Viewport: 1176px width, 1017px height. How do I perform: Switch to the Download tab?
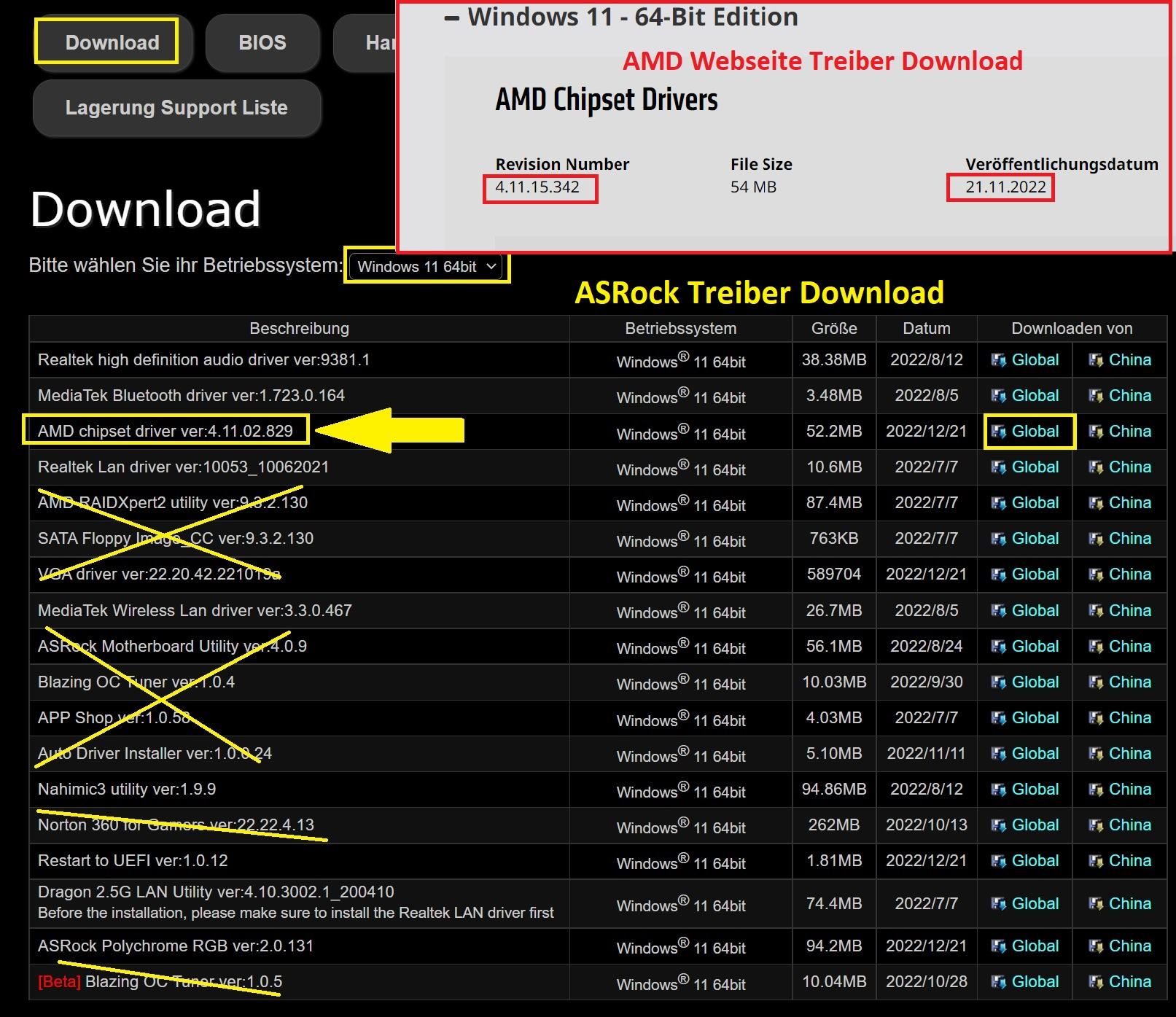click(112, 42)
